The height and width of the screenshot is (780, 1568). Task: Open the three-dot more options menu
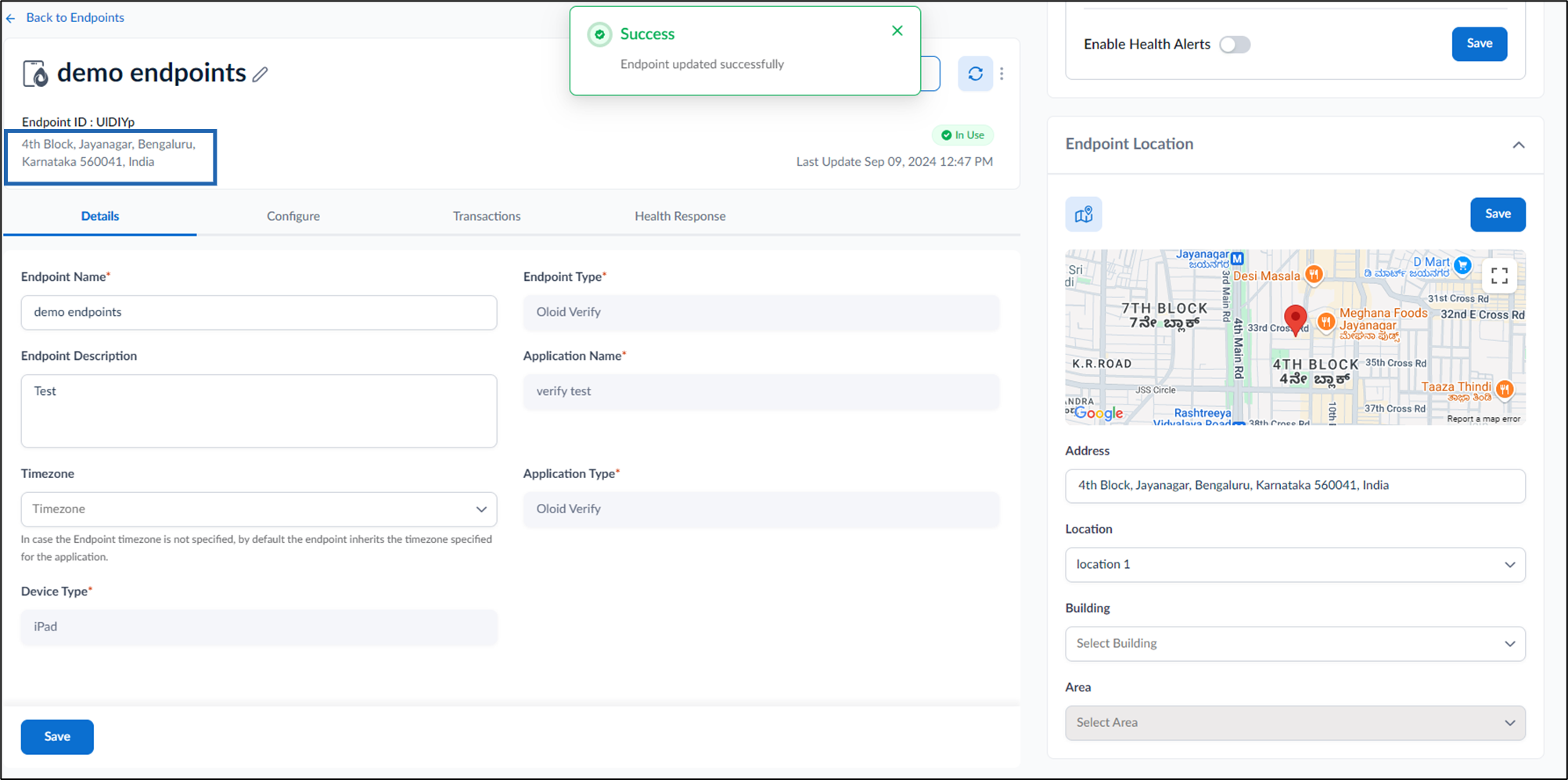coord(1002,74)
